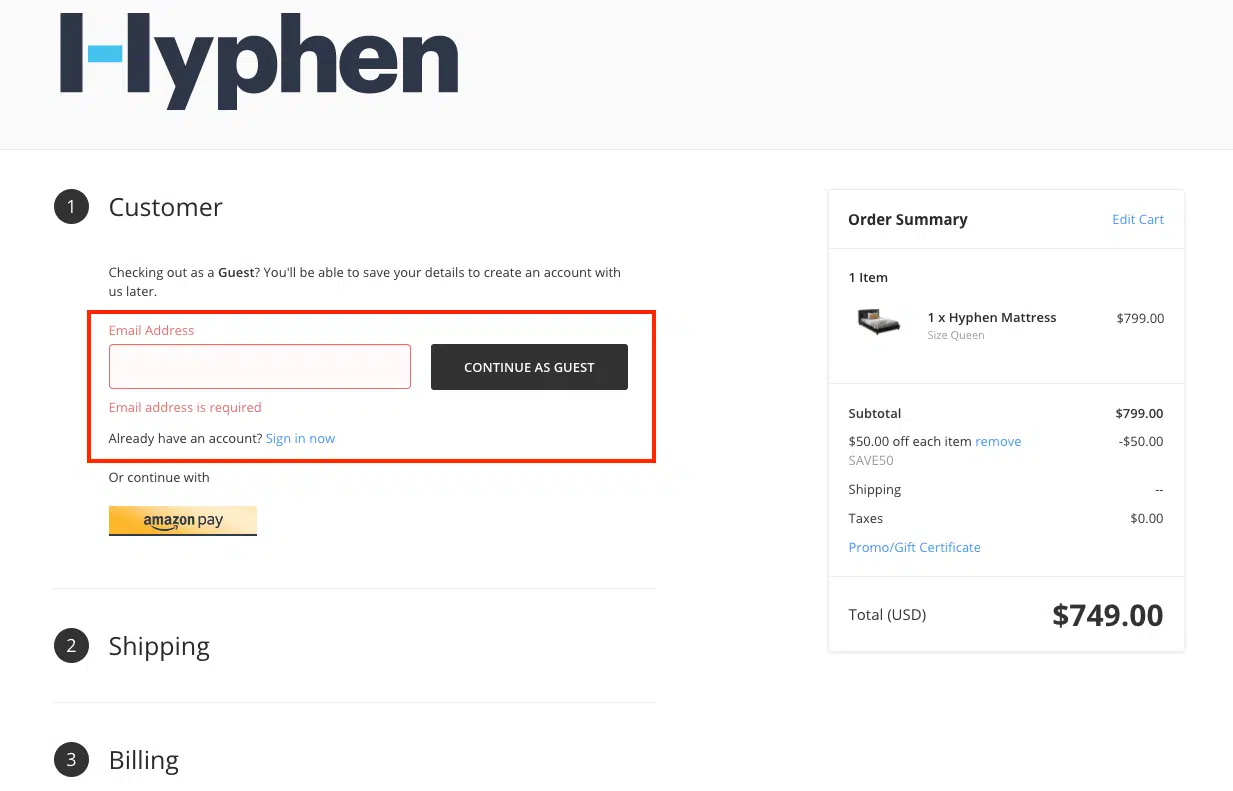This screenshot has width=1233, height=791.
Task: Click the Order Summary heading
Action: (908, 219)
